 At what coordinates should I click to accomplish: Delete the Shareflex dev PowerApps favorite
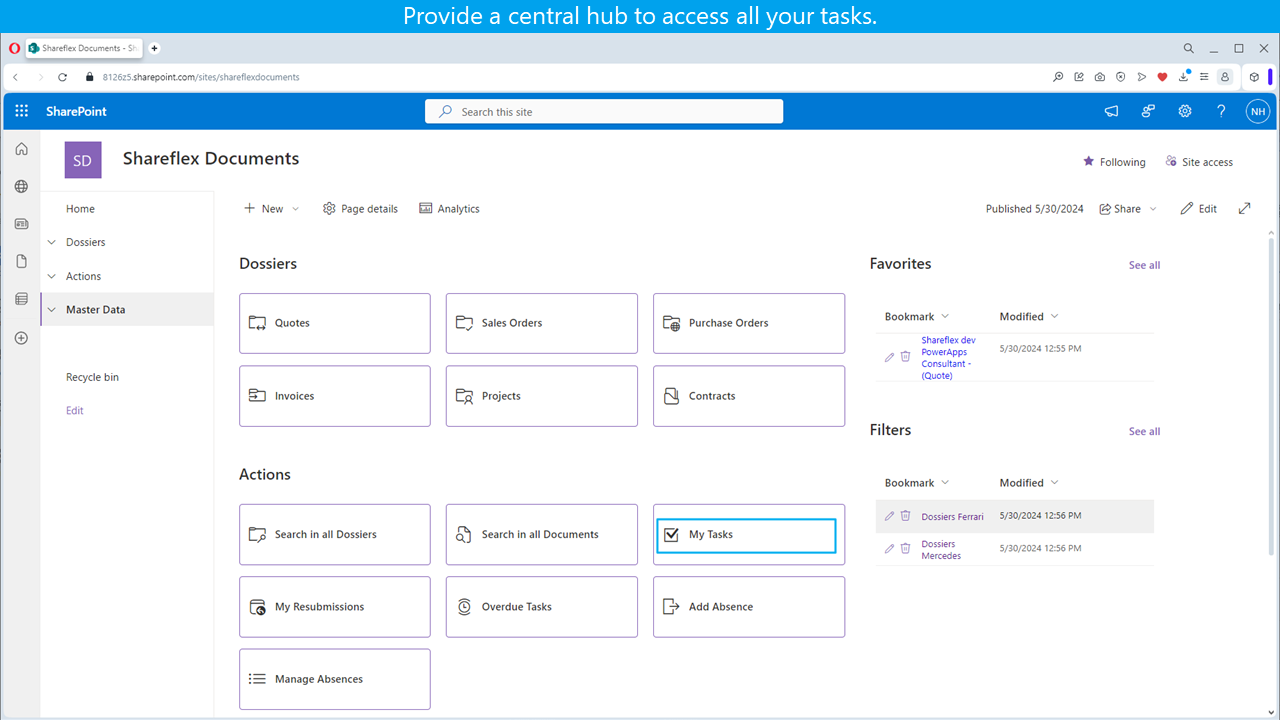905,357
